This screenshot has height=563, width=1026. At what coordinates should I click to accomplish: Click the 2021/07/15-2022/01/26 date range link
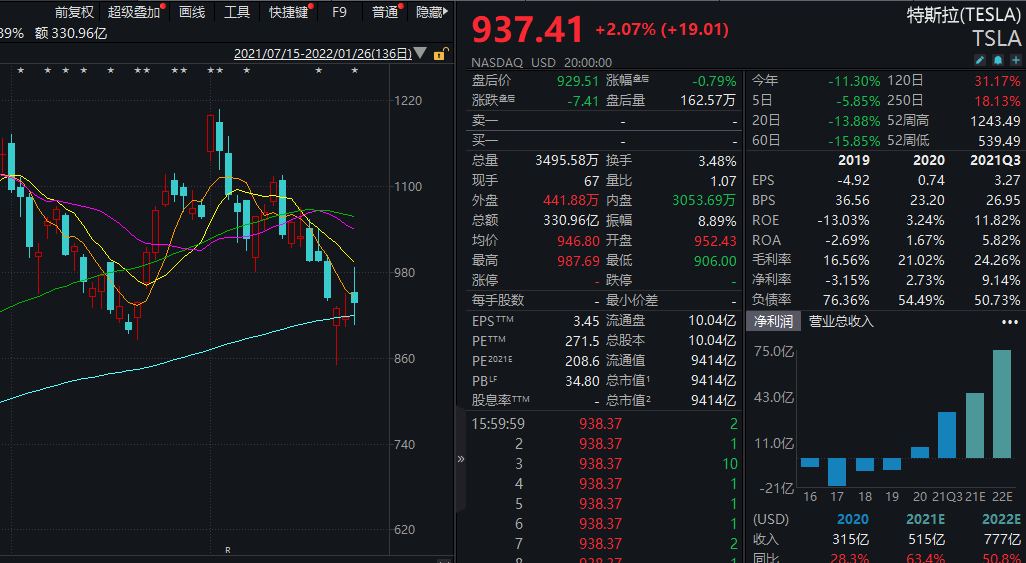point(322,54)
